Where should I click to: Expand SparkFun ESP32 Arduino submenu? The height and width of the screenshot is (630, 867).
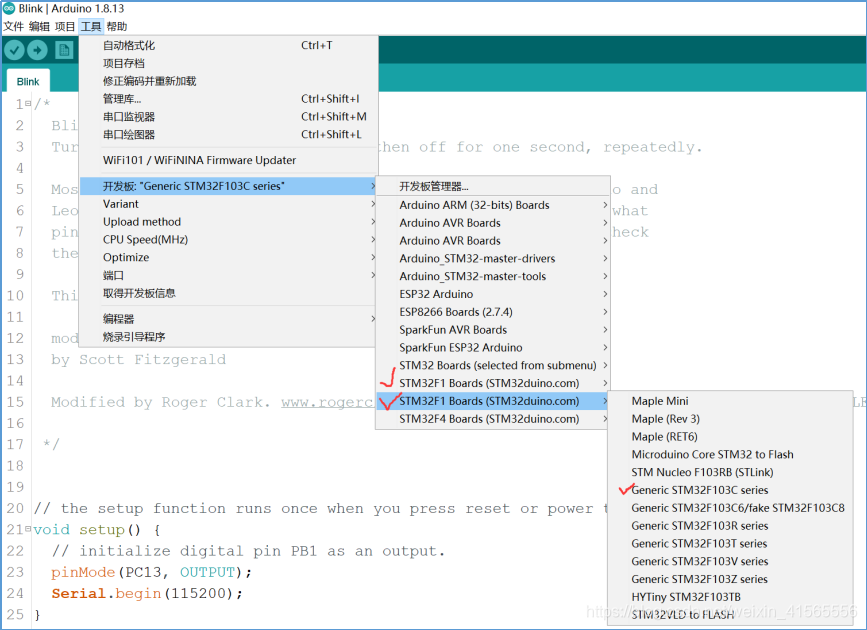[493, 347]
